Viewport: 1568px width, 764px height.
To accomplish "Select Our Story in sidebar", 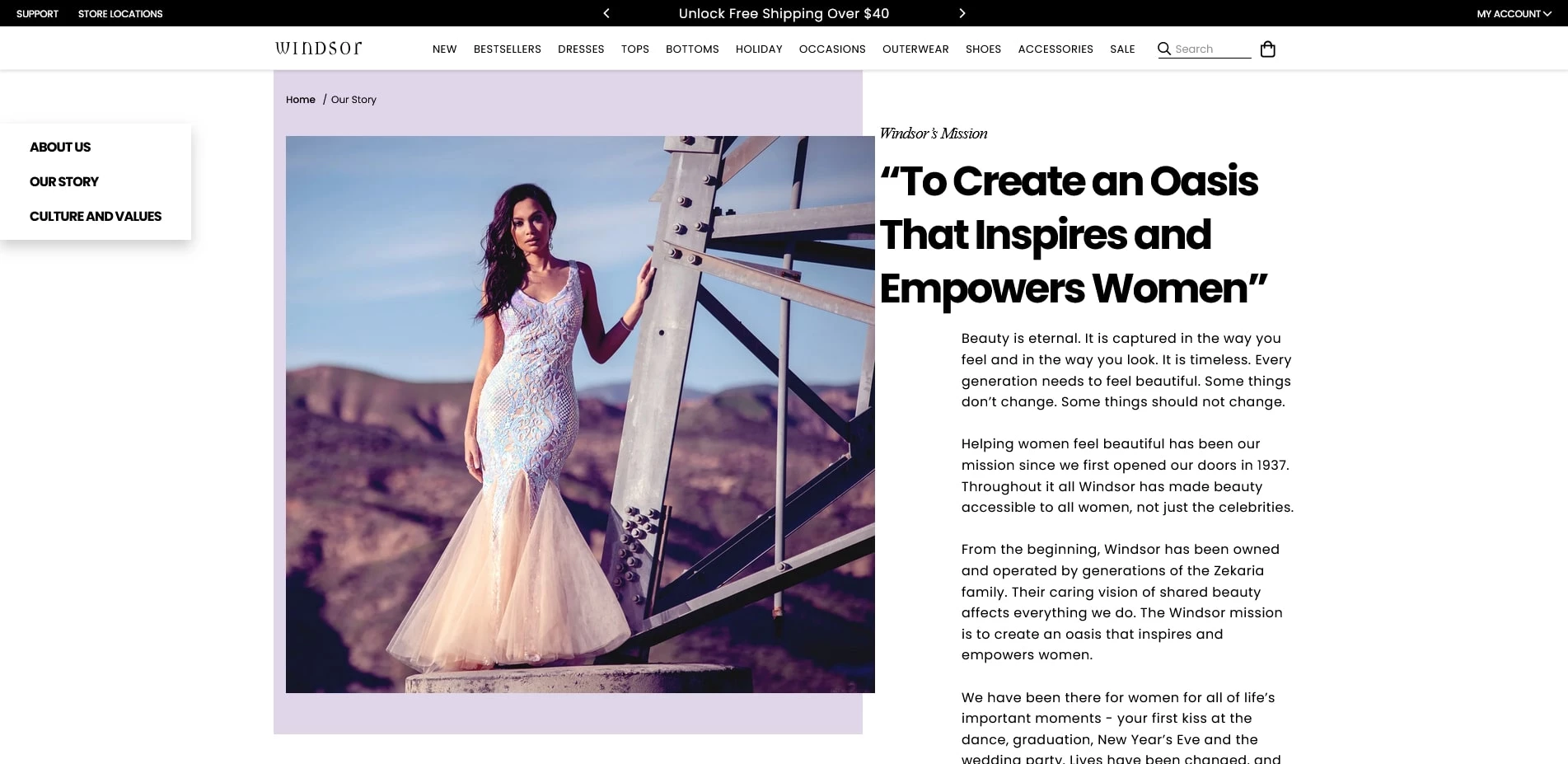I will point(64,181).
